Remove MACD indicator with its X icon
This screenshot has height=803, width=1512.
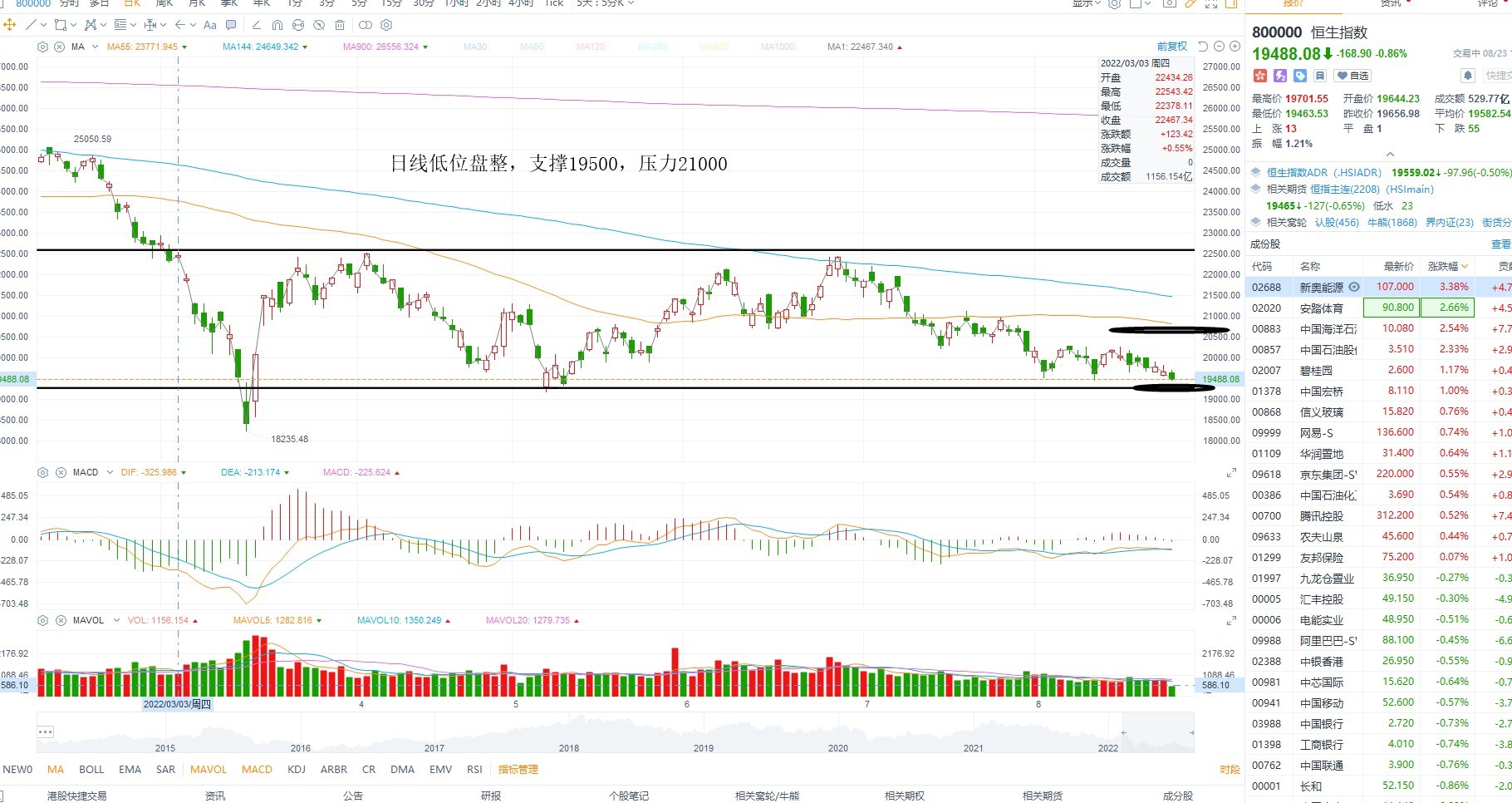click(x=61, y=472)
